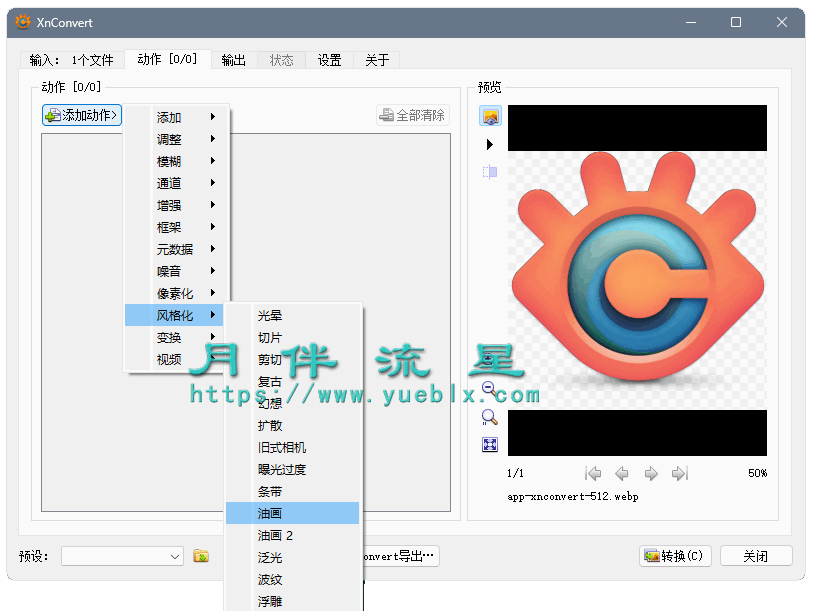Expand the 通道 submenu
The width and height of the screenshot is (815, 611).
(x=176, y=183)
